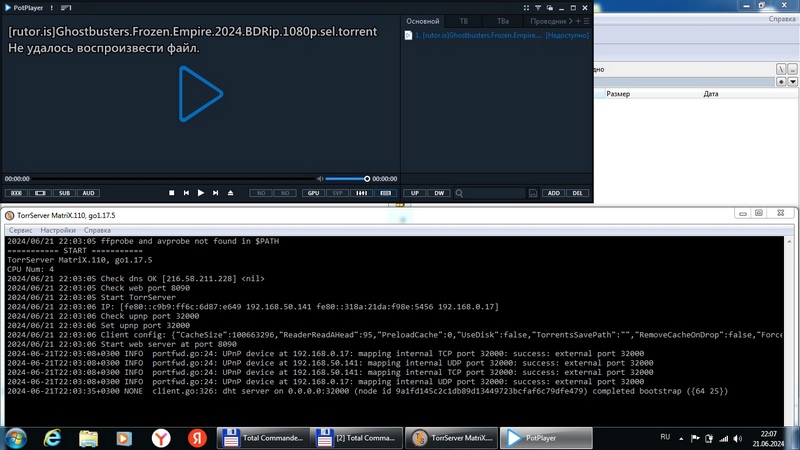Select the Ghostbusters.Frozen.Empire playlist entry

pos(496,35)
